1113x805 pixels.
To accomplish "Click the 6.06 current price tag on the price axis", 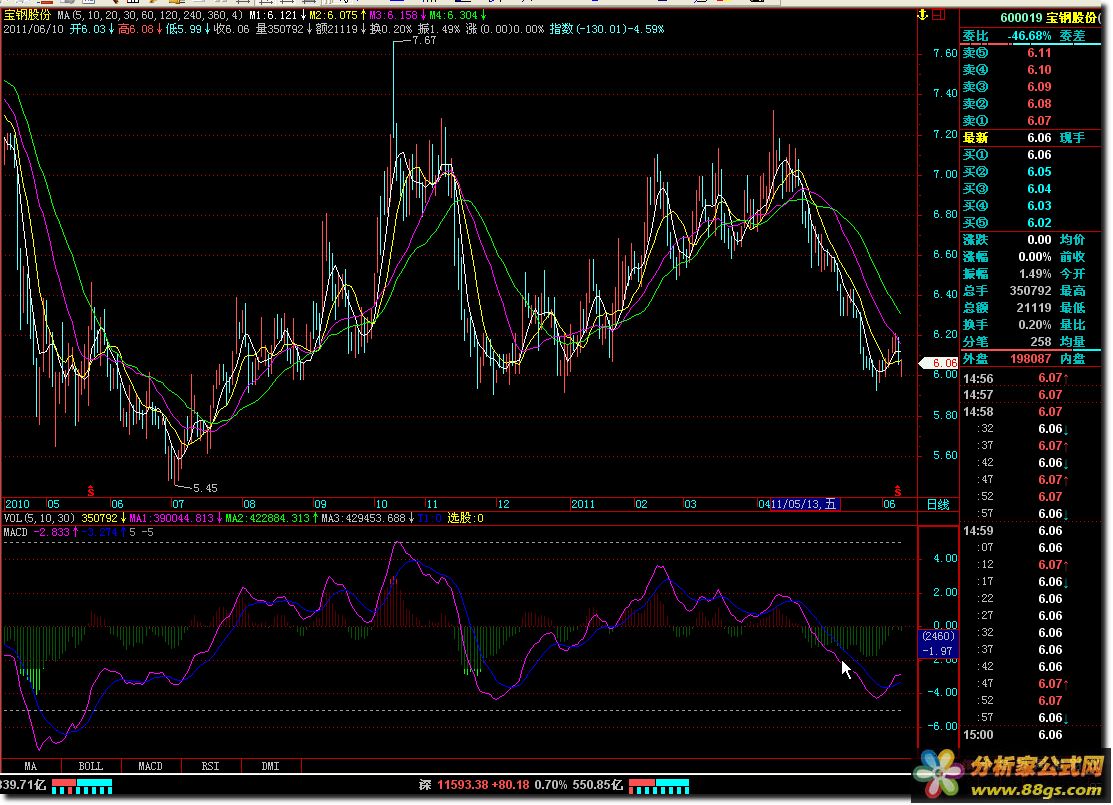I will coord(939,363).
